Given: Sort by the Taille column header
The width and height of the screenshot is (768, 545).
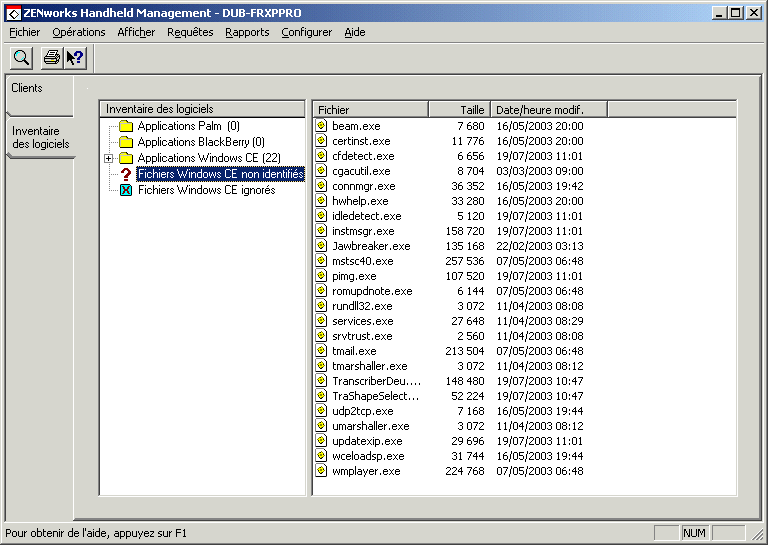Looking at the screenshot, I should (459, 110).
